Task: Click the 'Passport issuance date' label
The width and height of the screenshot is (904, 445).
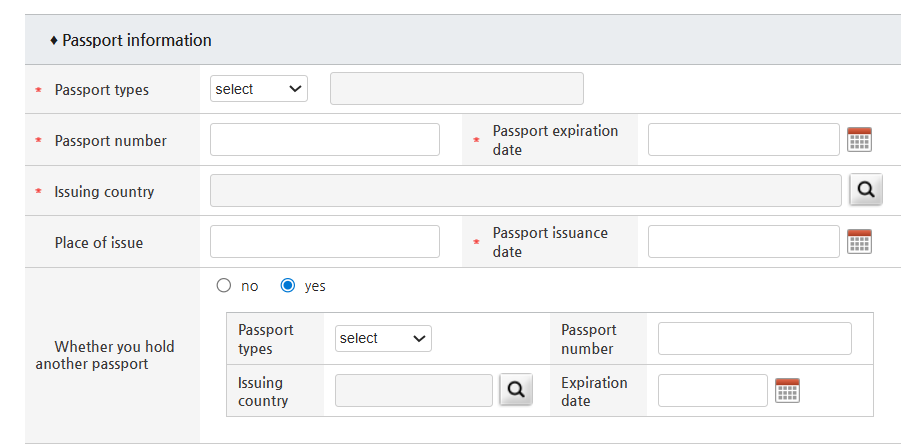Action: (550, 242)
